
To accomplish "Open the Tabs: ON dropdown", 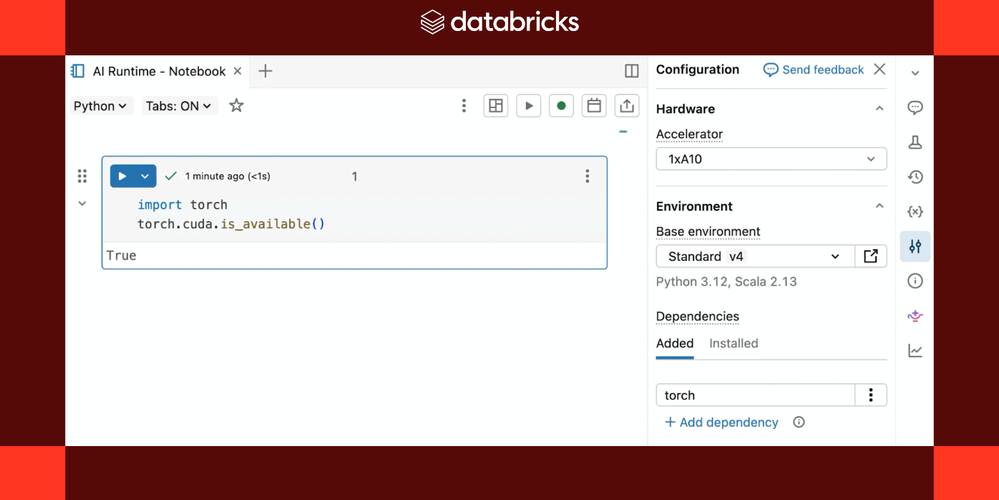I will (178, 106).
